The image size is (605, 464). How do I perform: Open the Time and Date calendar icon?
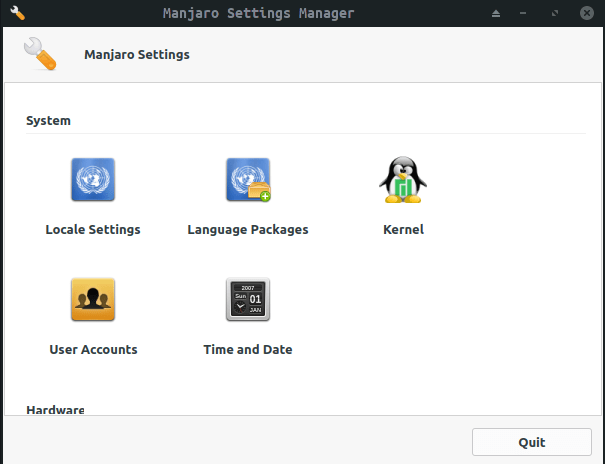tap(248, 300)
